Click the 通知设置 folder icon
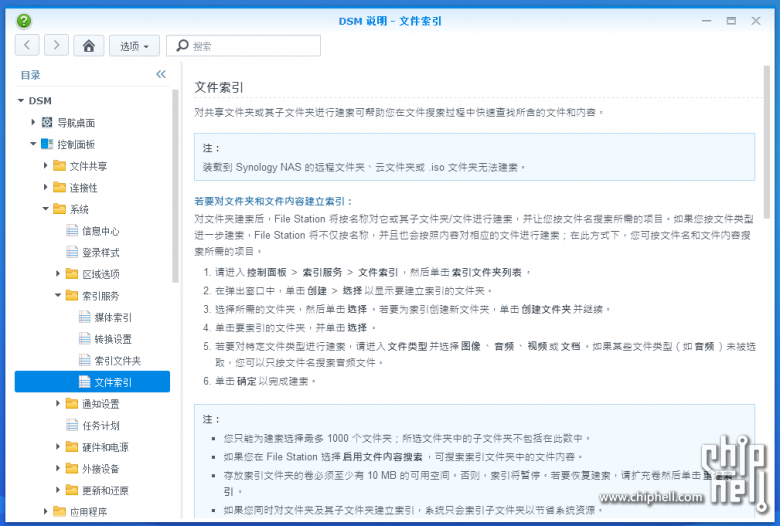The image size is (780, 526). pos(72,404)
